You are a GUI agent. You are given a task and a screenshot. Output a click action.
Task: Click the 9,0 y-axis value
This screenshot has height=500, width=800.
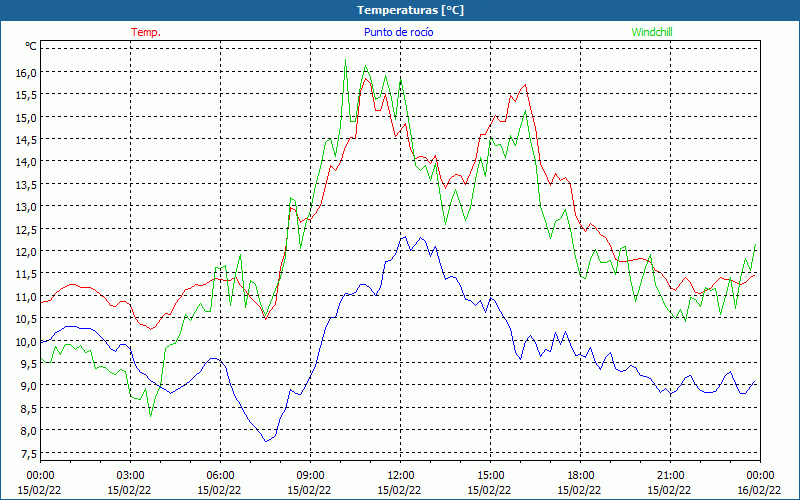29,386
